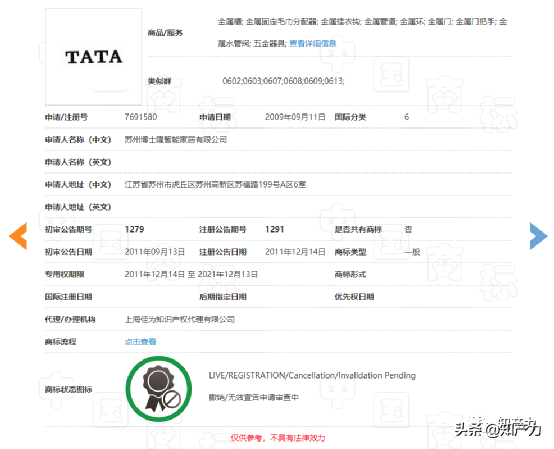
Task: Click the 优先权日期 label
Action: [x=354, y=297]
